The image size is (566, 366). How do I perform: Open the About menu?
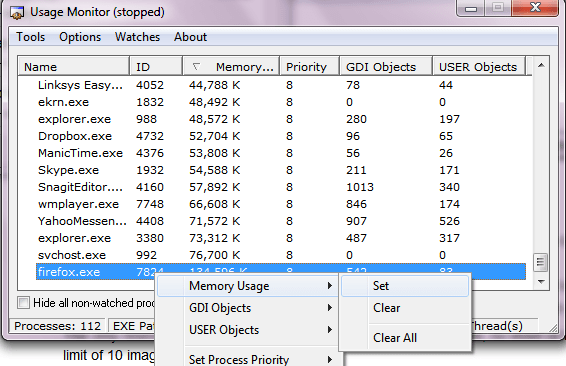tap(191, 37)
